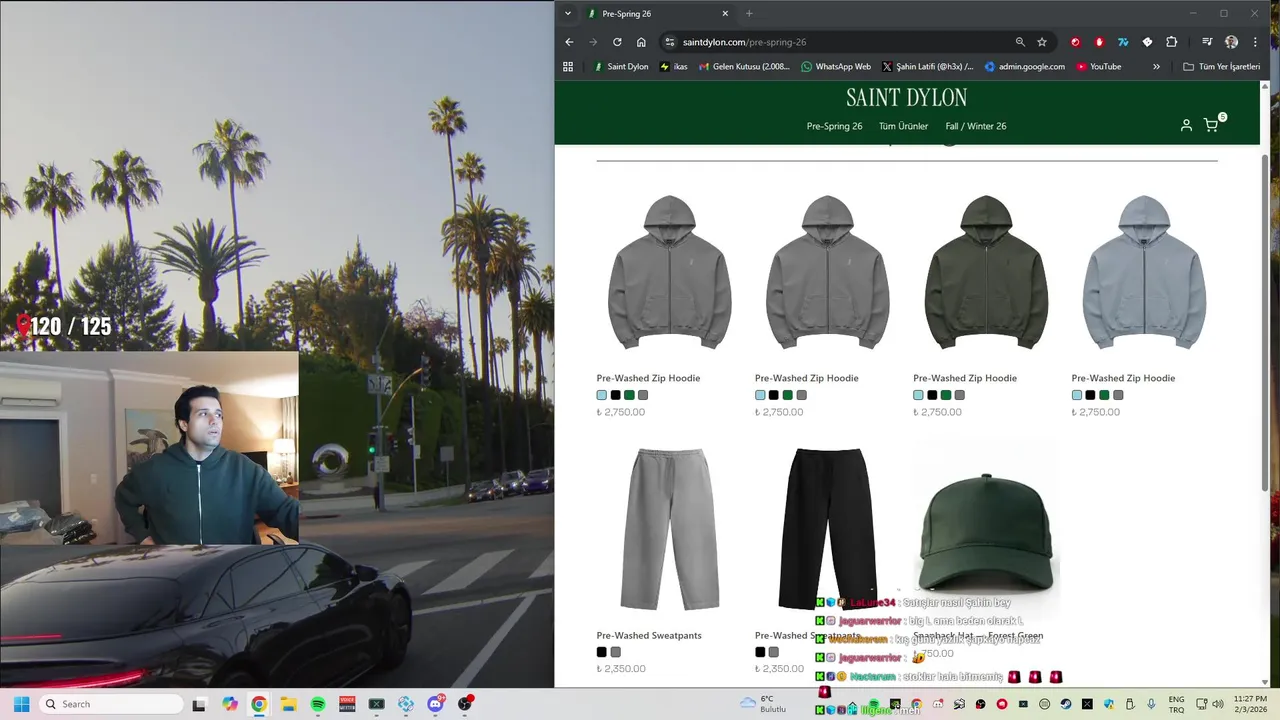Open the volume speaker icon in tray

(x=1218, y=704)
